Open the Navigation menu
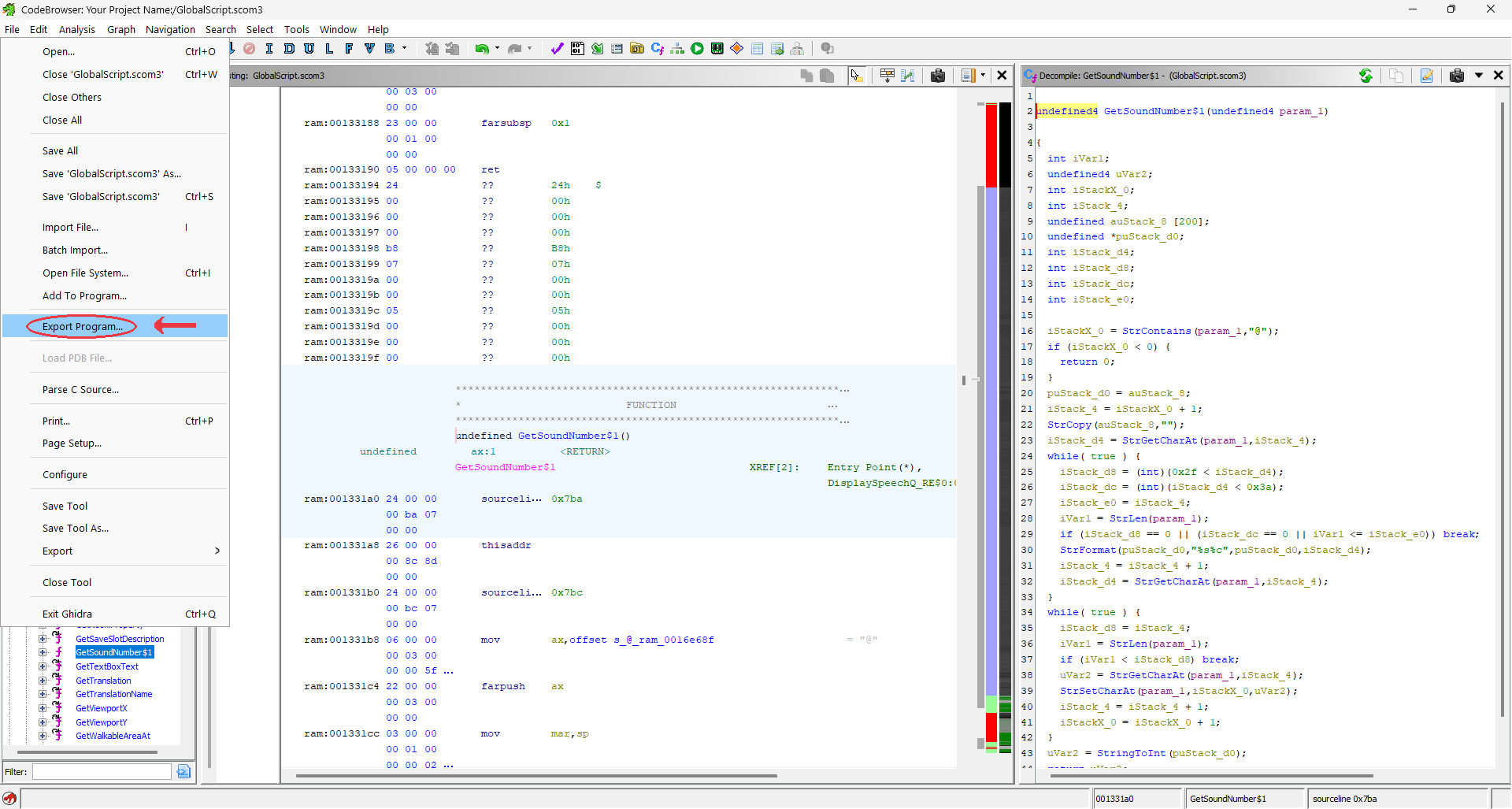 coord(170,30)
